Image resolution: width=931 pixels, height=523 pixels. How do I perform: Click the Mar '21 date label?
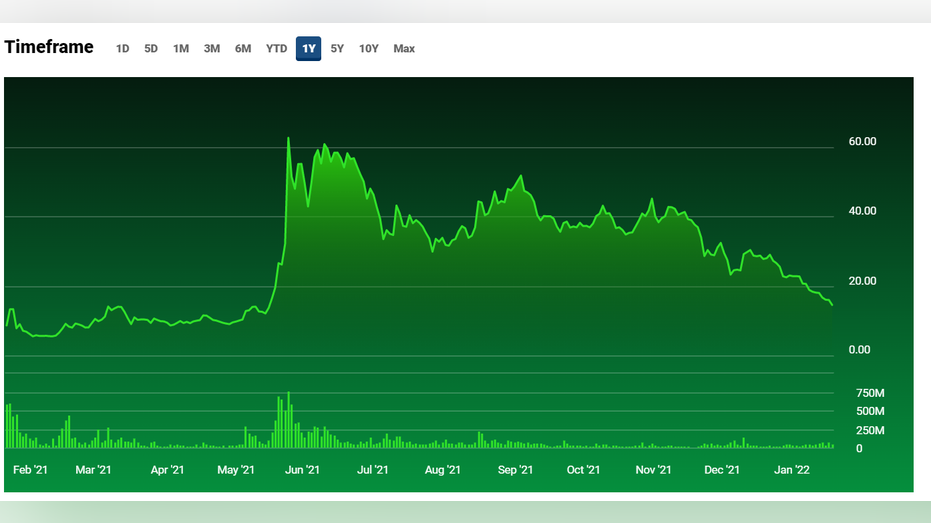pos(93,470)
